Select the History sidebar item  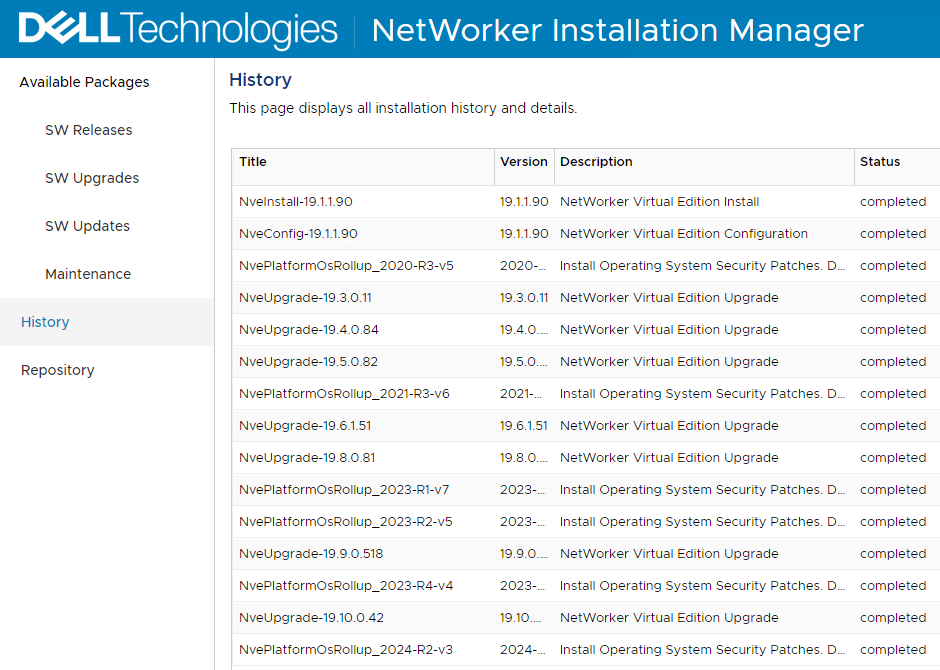45,322
